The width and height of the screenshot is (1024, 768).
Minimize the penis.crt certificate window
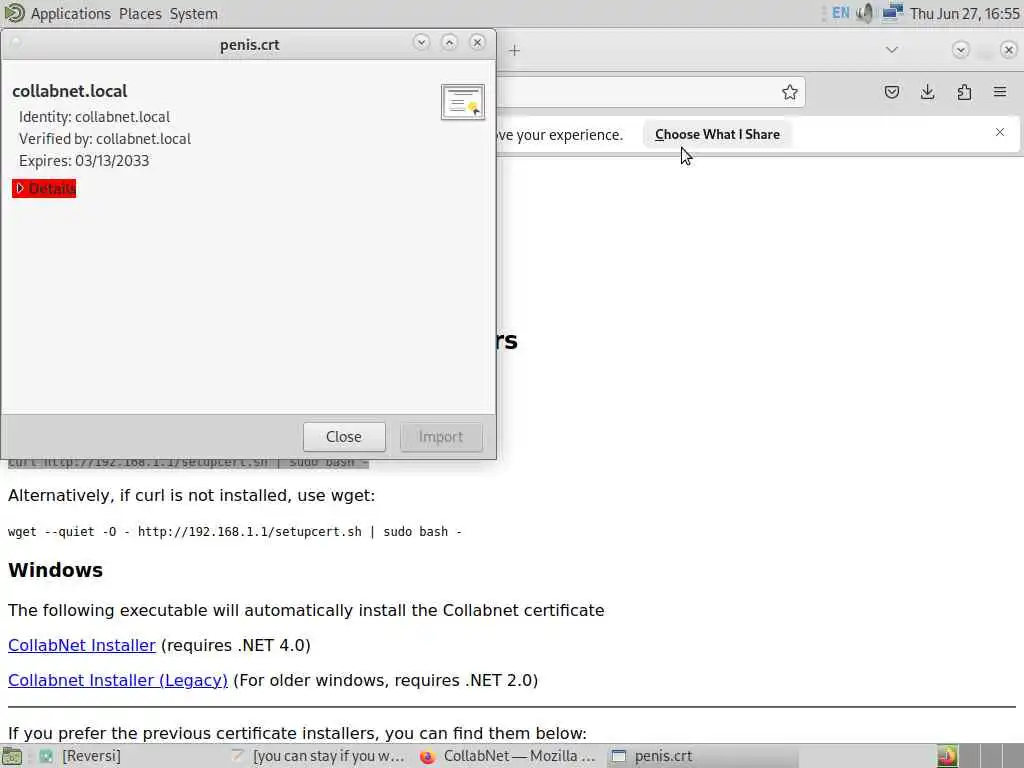click(x=421, y=42)
